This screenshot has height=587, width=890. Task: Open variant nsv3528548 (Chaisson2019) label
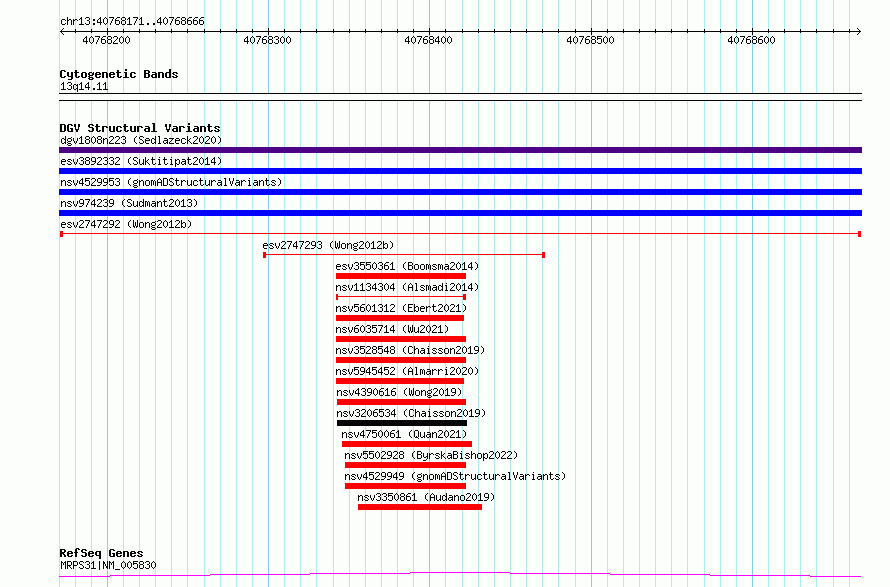tap(410, 350)
